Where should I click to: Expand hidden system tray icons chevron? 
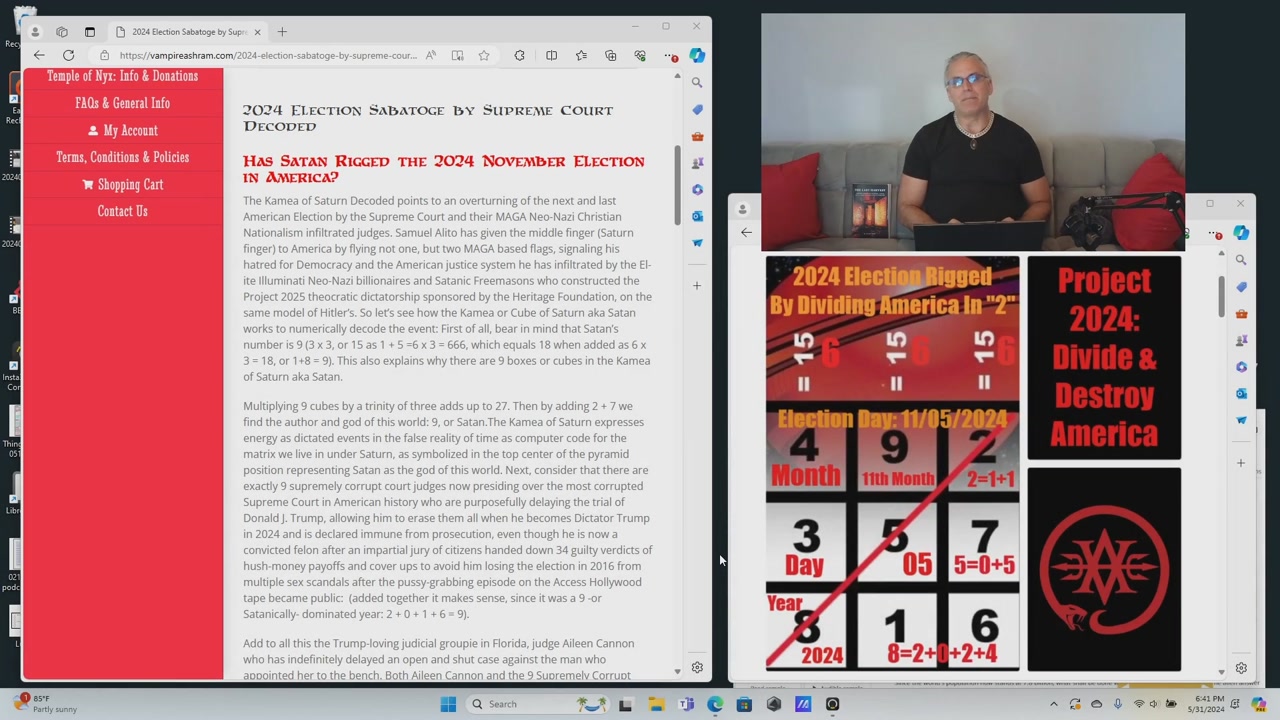pyautogui.click(x=1053, y=704)
